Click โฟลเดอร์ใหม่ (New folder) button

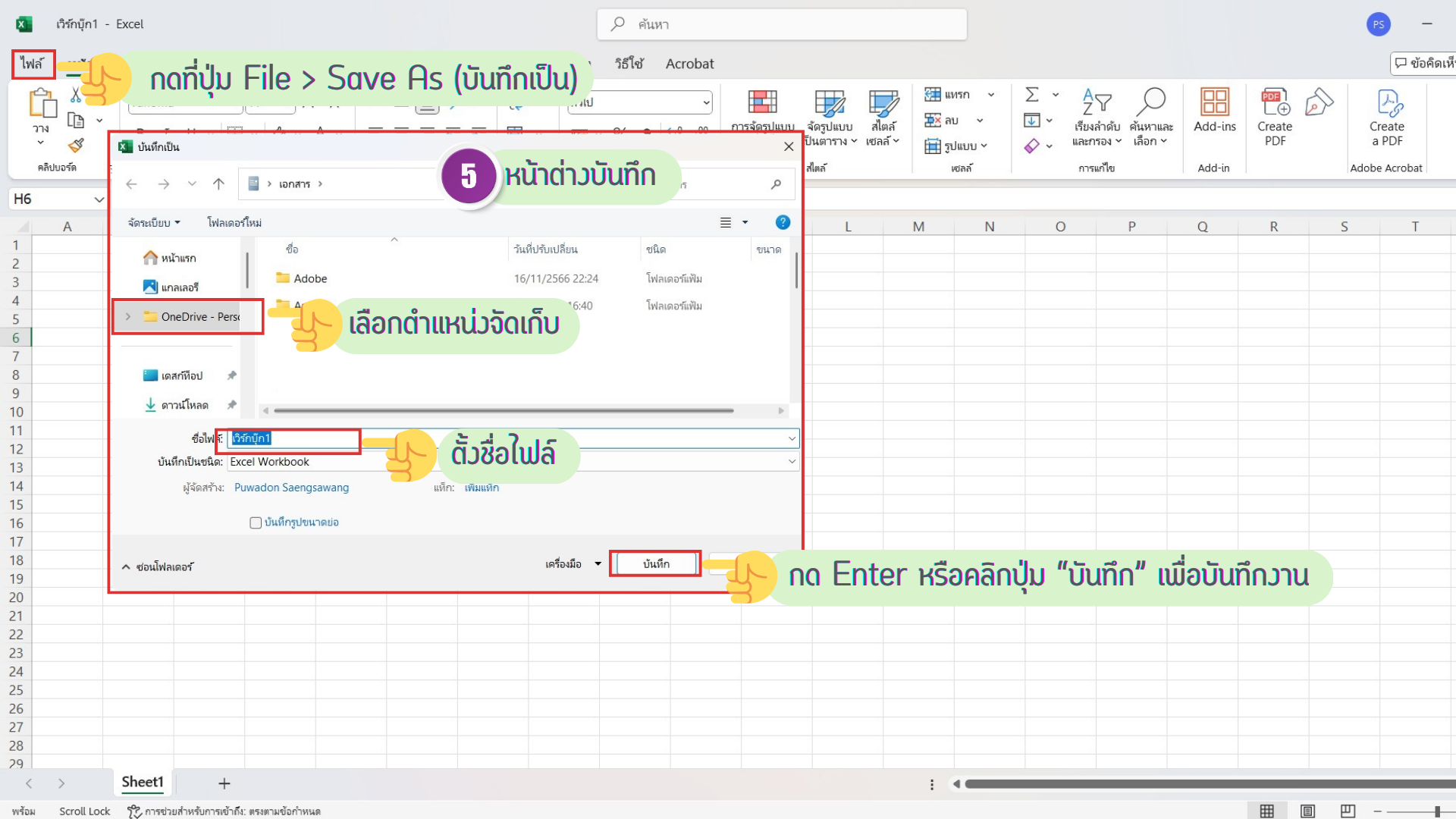(x=234, y=222)
